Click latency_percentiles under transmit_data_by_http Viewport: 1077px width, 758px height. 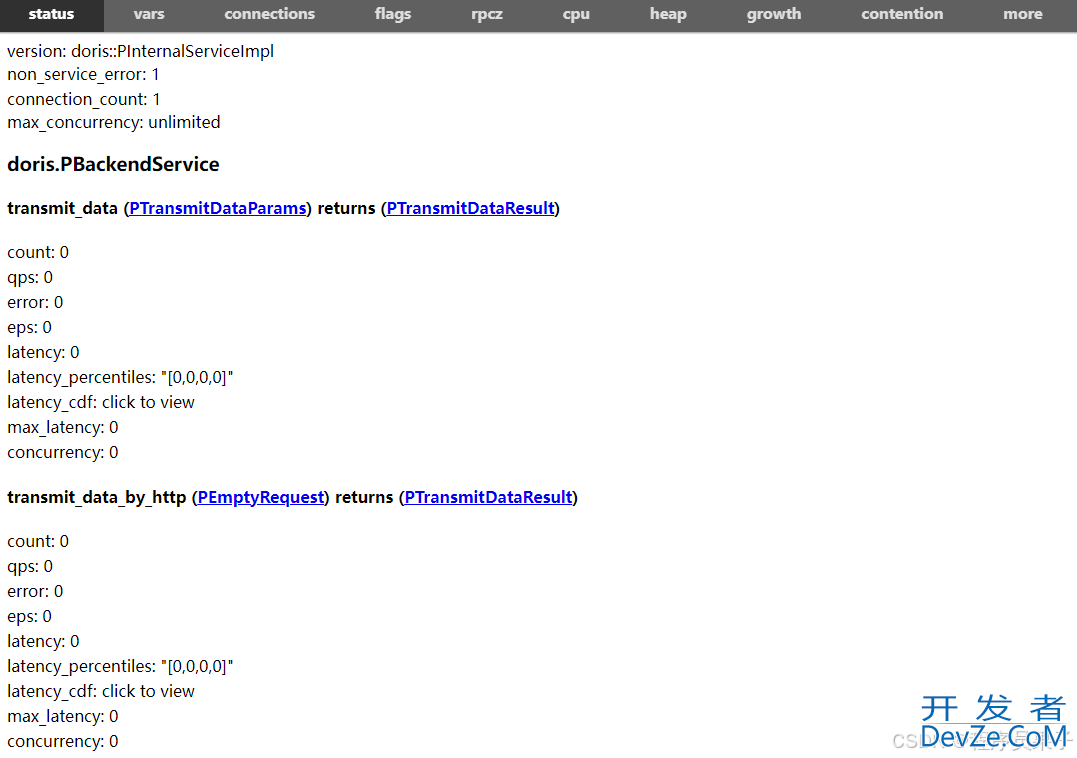[120, 667]
